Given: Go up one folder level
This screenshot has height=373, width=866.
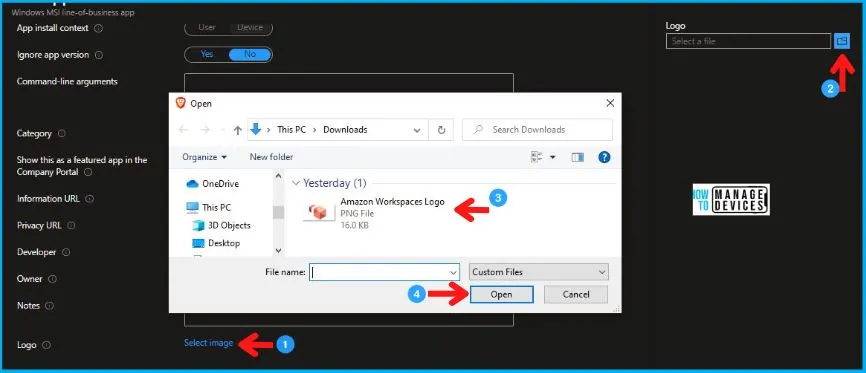Looking at the screenshot, I should click(237, 130).
